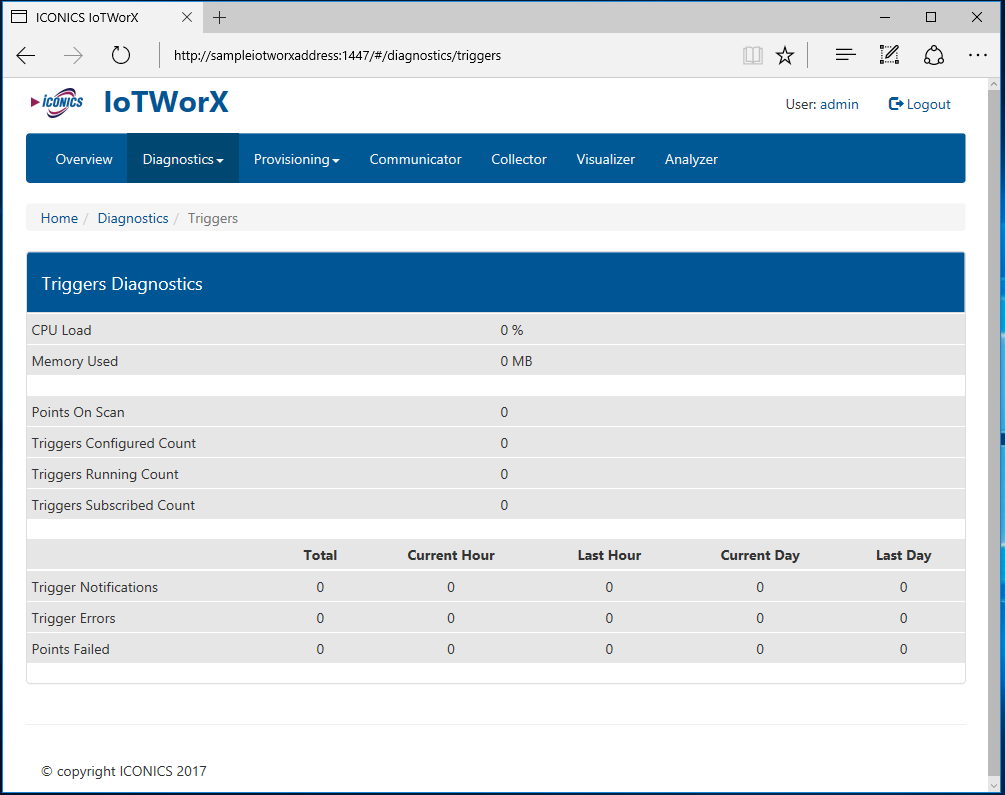Add page to favorites with star icon

point(785,56)
